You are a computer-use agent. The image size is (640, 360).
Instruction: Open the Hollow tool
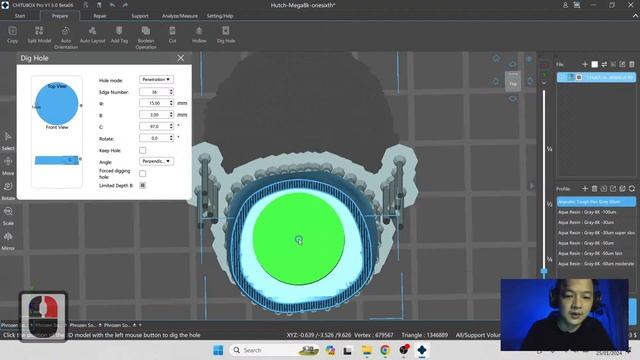(x=199, y=34)
